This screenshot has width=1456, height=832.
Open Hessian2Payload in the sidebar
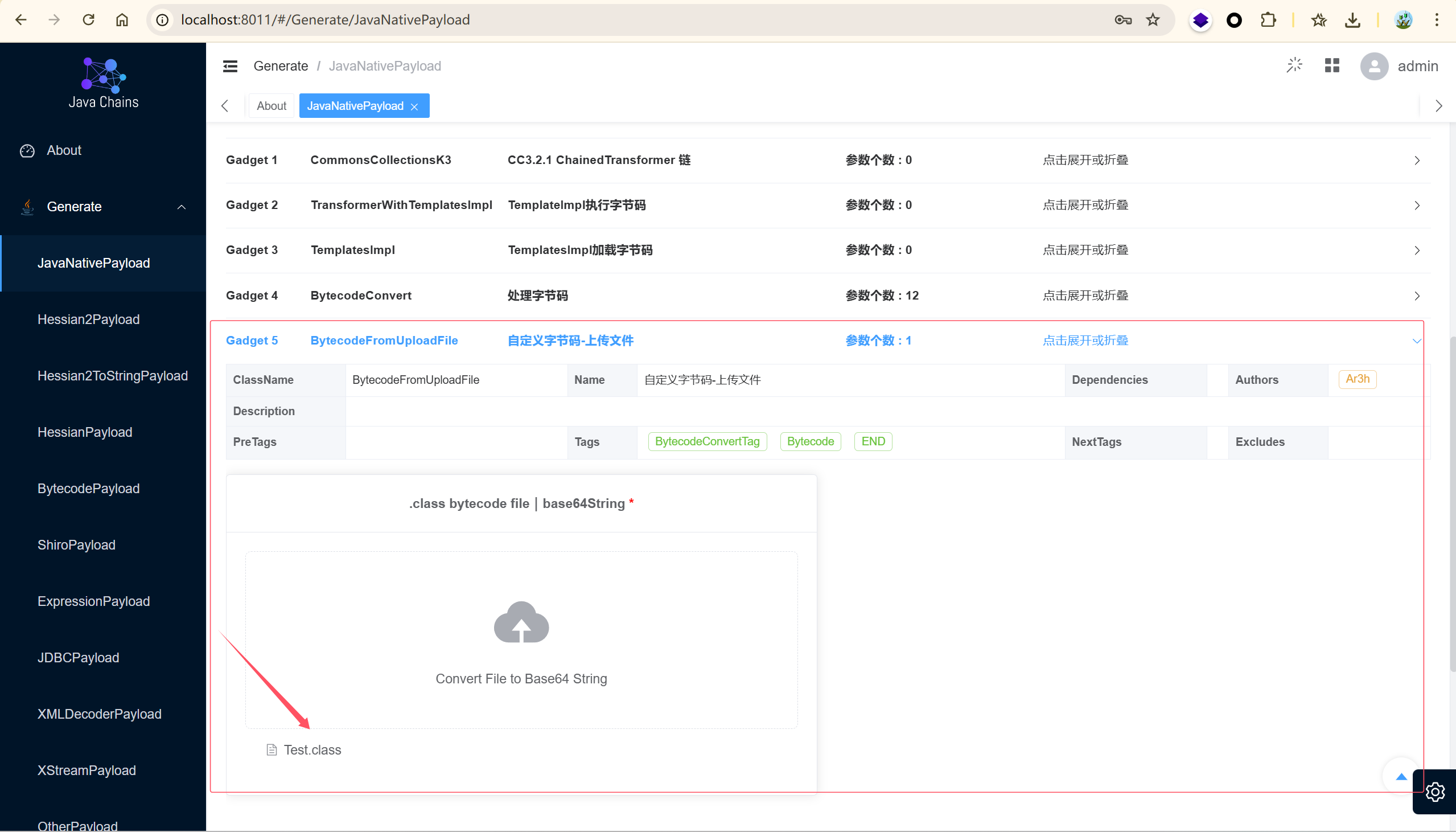point(88,319)
